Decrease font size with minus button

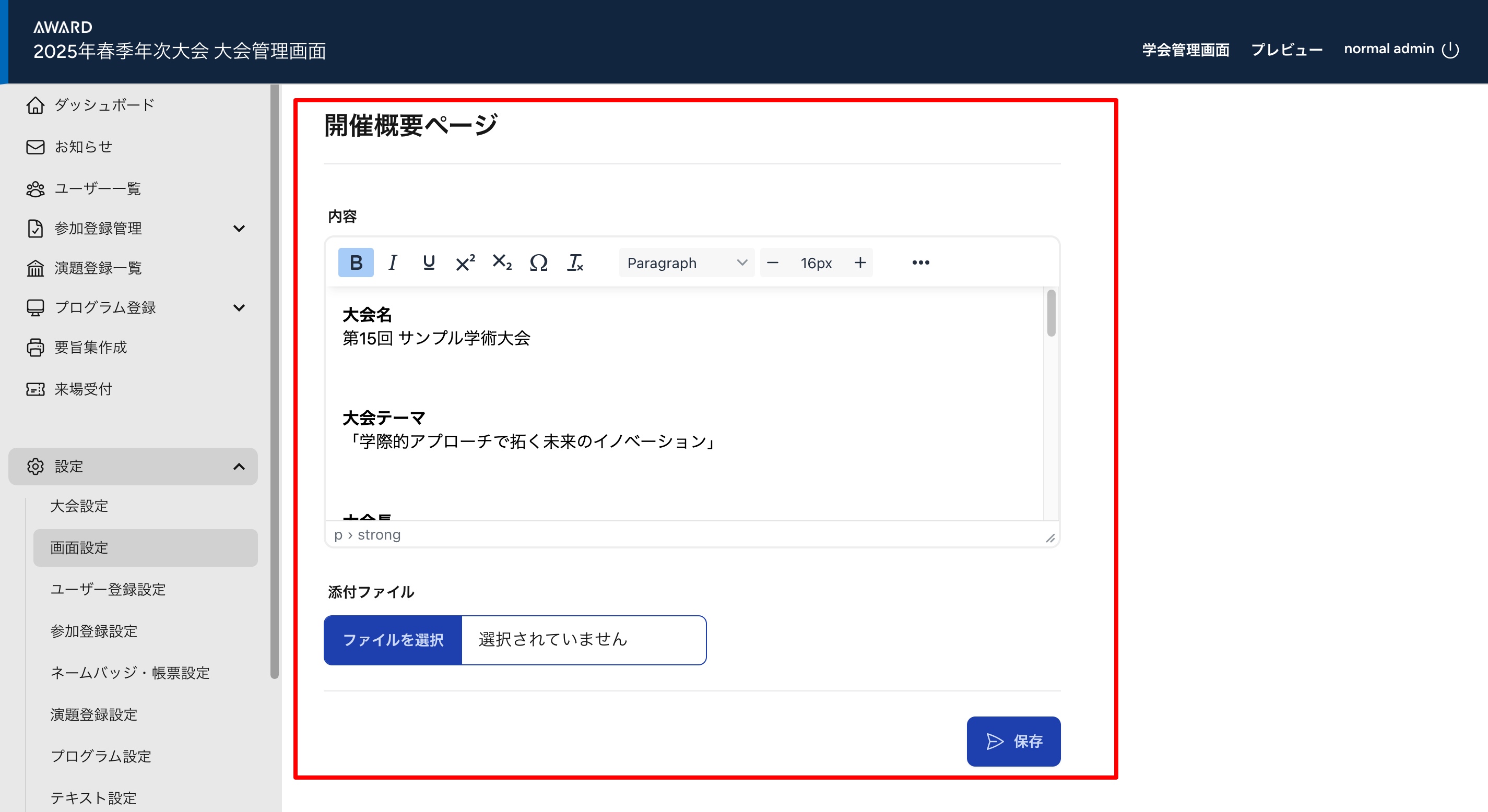[772, 263]
